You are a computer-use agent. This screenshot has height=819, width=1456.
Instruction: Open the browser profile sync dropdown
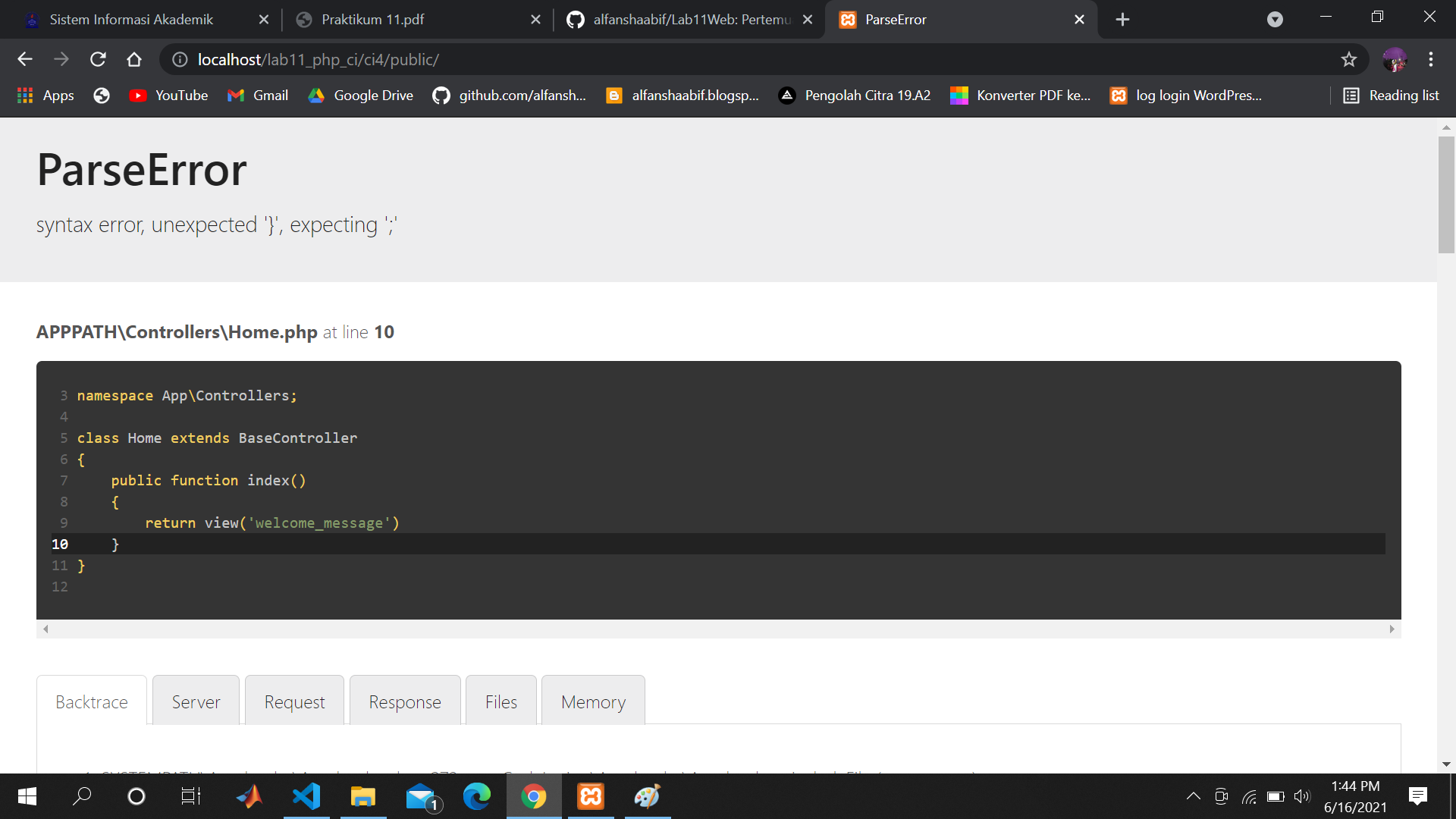[x=1275, y=19]
